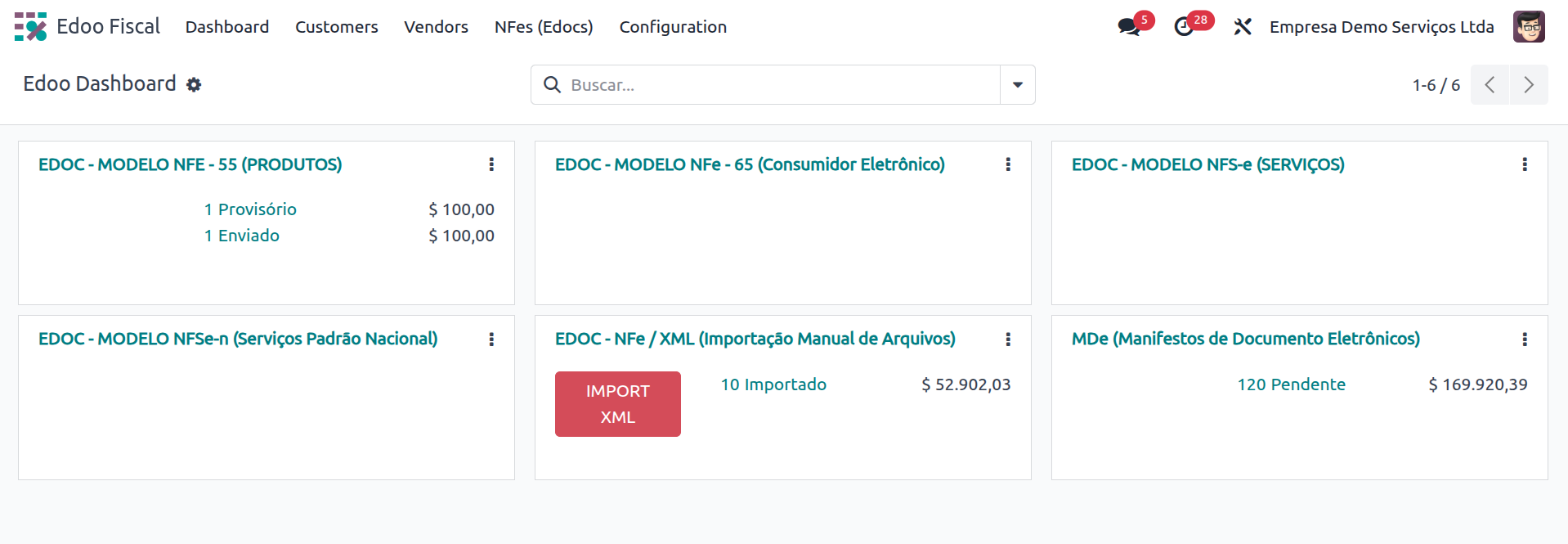This screenshot has width=1568, height=544.
Task: Click the magnifier search icon
Action: [x=553, y=85]
